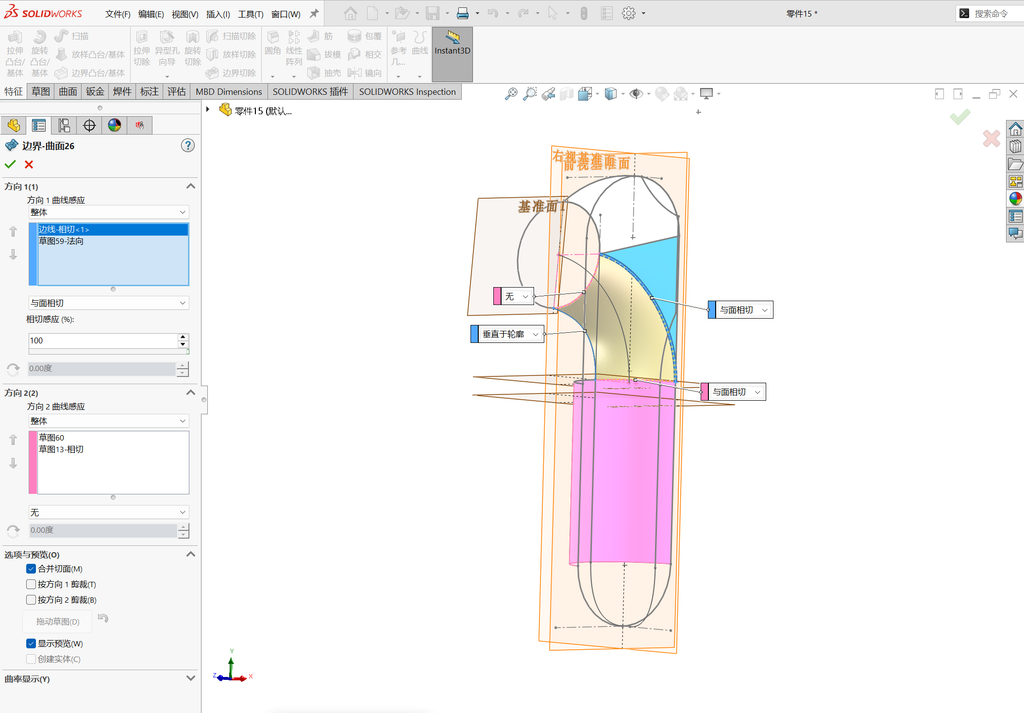Switch to the SOLIDWORKS Inspection tab
The height and width of the screenshot is (713, 1024).
tap(408, 91)
